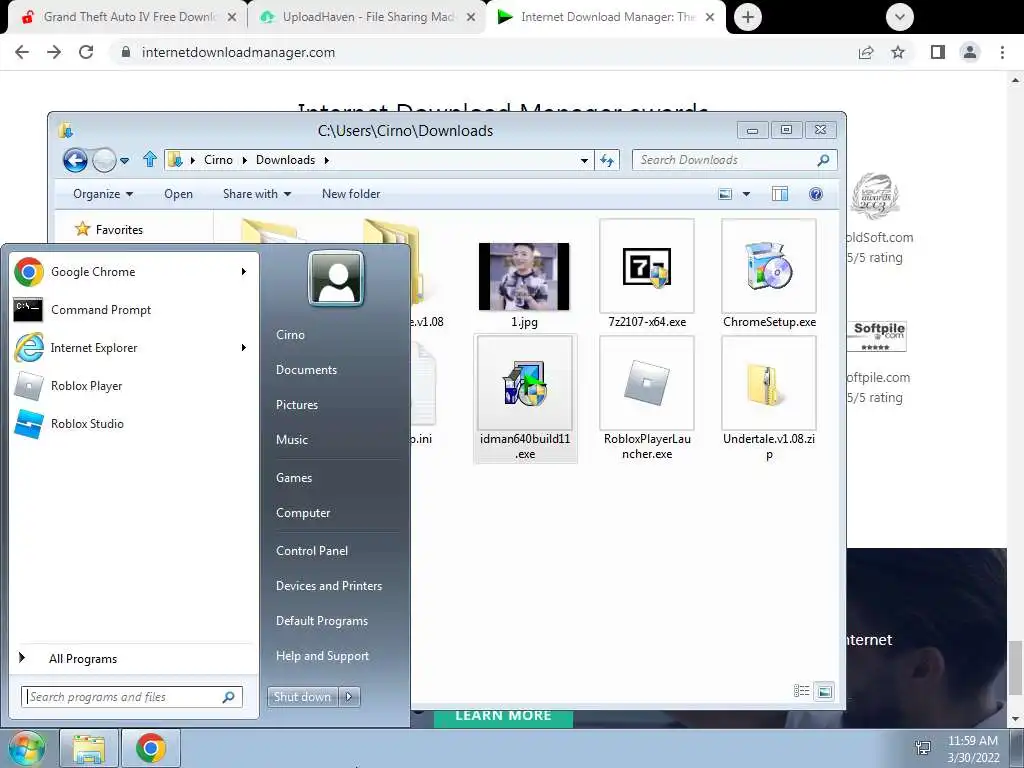Screen dimensions: 1024x768
Task: Open Documents from Start menu
Action: 306,370
